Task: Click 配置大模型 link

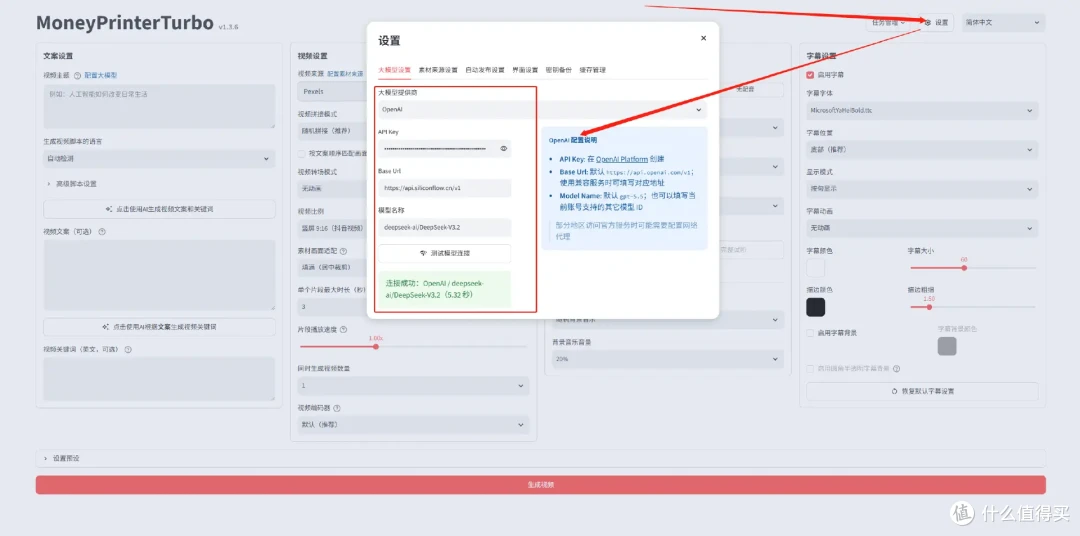Action: pyautogui.click(x=101, y=75)
